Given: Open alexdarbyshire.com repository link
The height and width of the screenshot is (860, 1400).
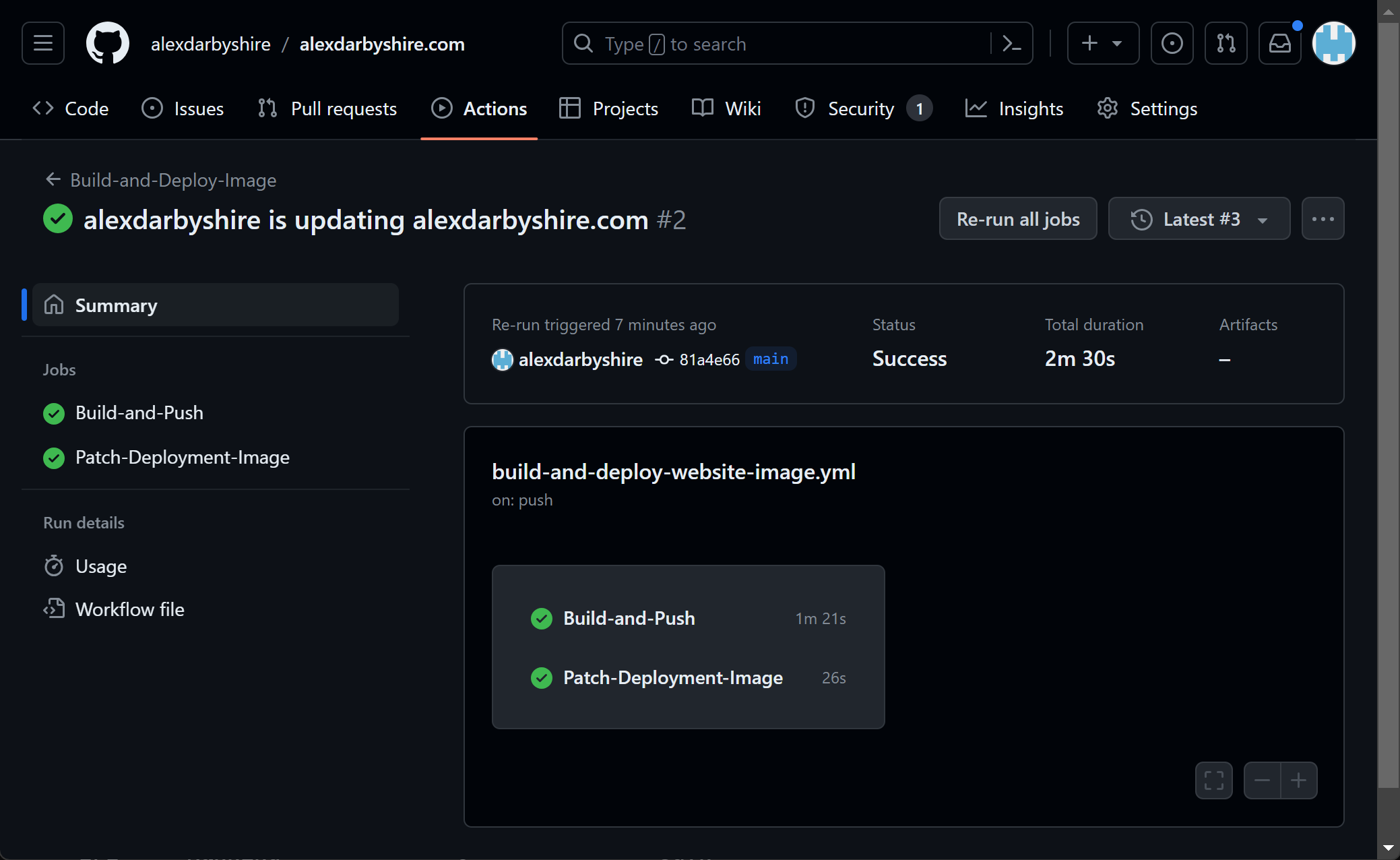Looking at the screenshot, I should (382, 44).
